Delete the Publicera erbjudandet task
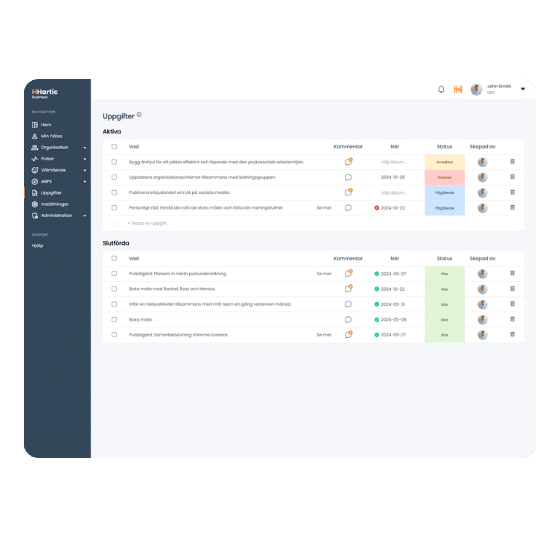The height and width of the screenshot is (537, 560). (x=512, y=192)
